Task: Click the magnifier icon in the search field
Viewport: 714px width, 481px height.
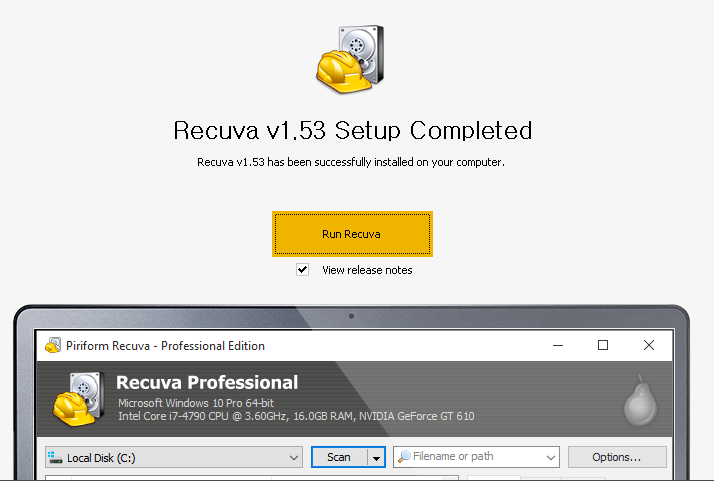Action: pos(404,456)
